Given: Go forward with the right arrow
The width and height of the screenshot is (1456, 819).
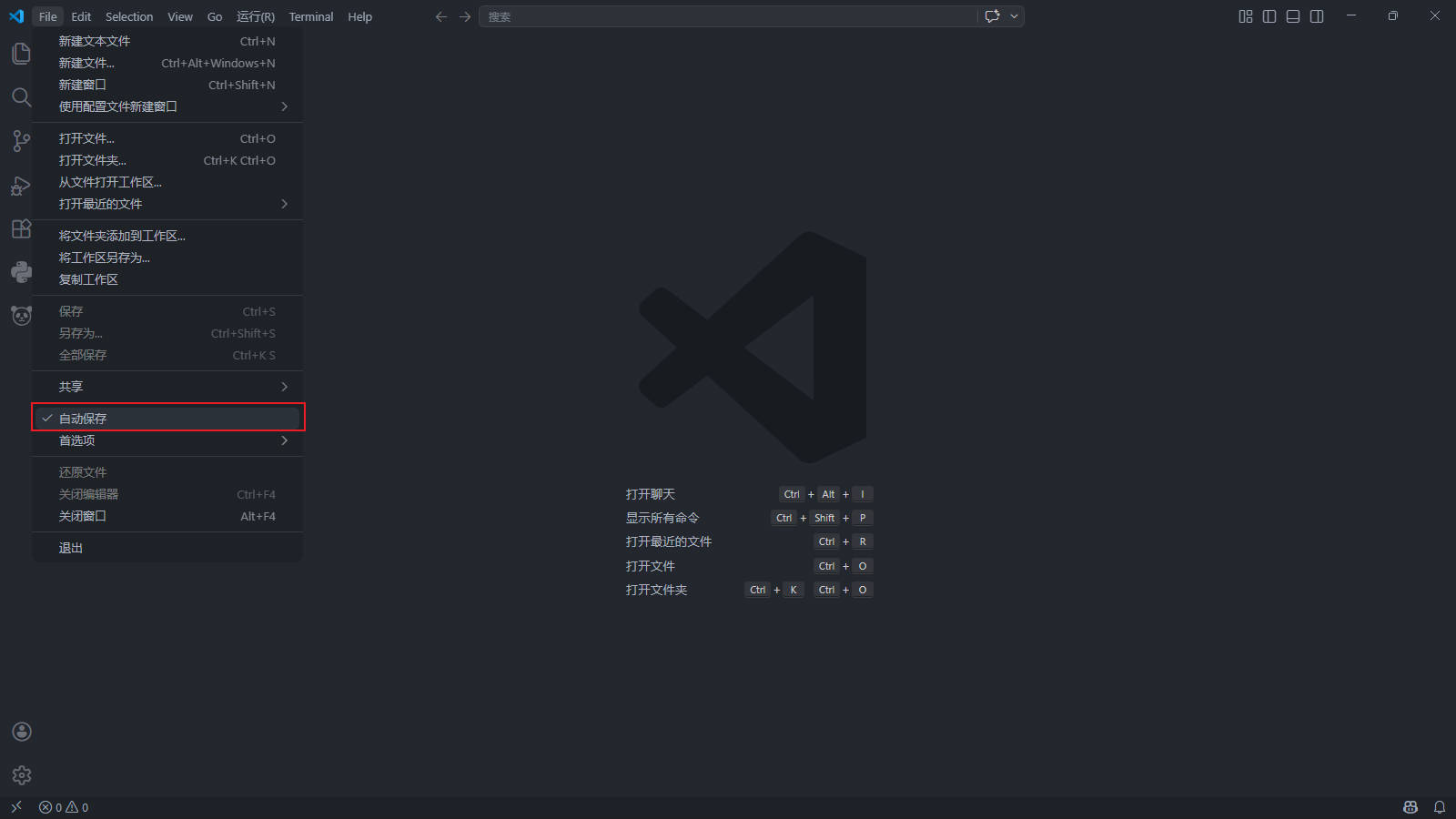Looking at the screenshot, I should 465,16.
